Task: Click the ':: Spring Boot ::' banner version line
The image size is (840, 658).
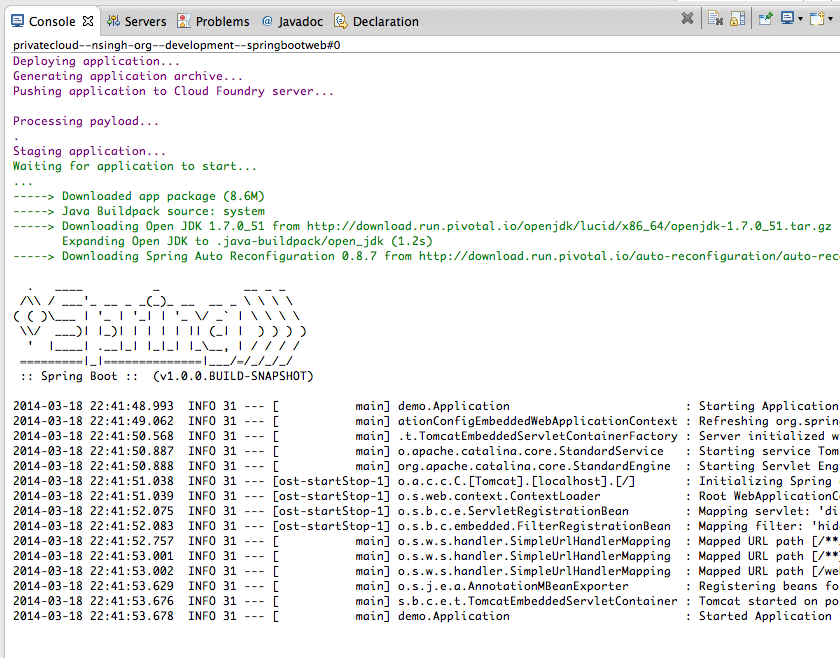Action: click(x=167, y=376)
